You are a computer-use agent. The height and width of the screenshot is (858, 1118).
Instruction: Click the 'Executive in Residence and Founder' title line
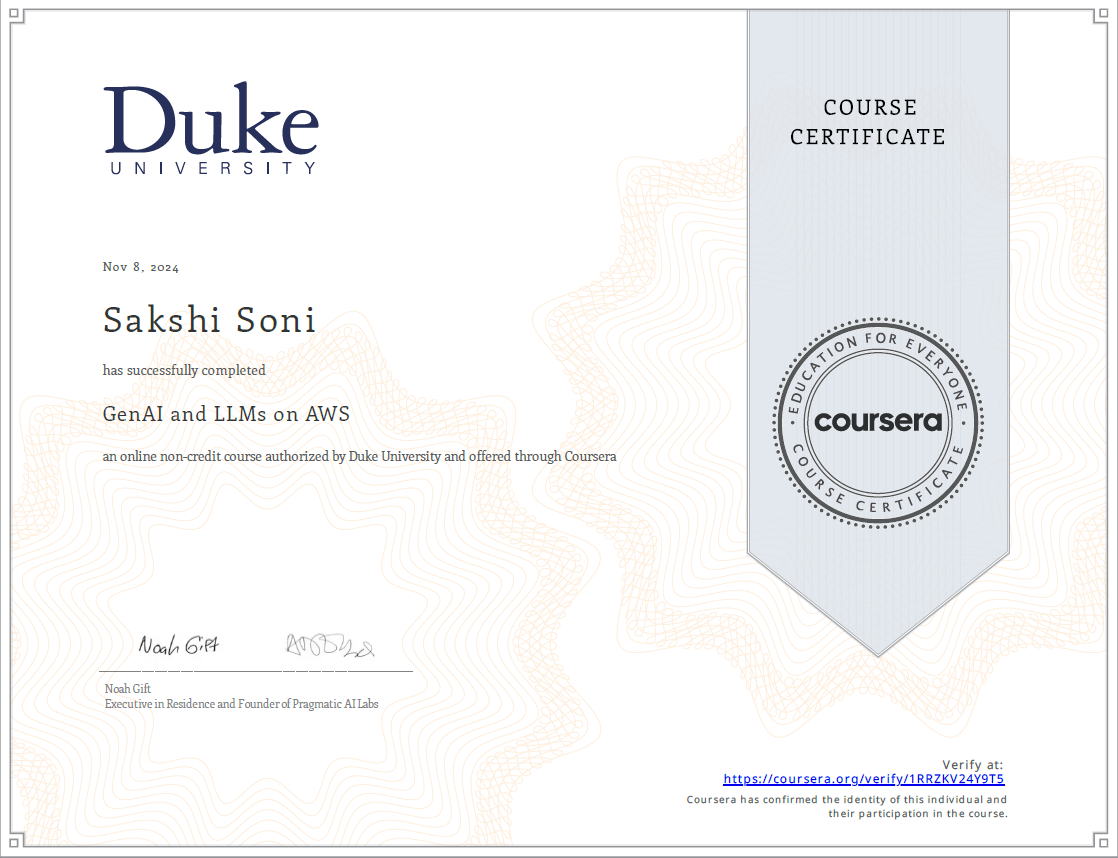[242, 704]
